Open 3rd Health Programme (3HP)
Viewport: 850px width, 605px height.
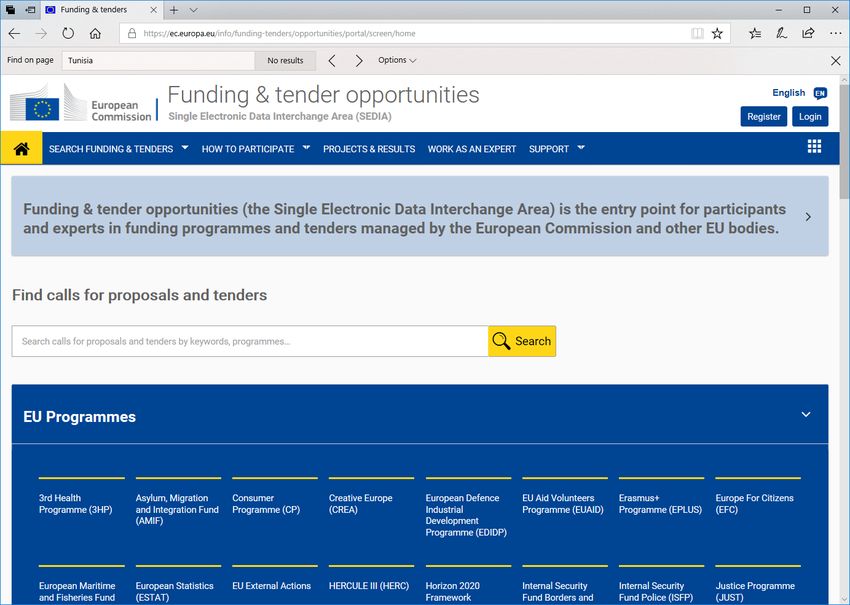click(75, 504)
